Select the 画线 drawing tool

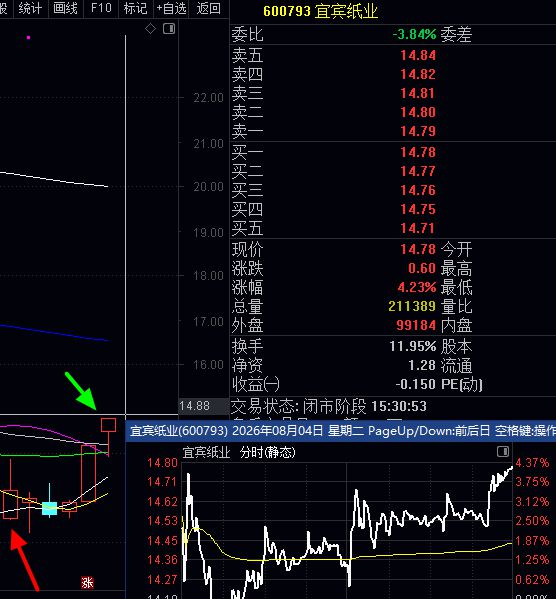pos(65,8)
